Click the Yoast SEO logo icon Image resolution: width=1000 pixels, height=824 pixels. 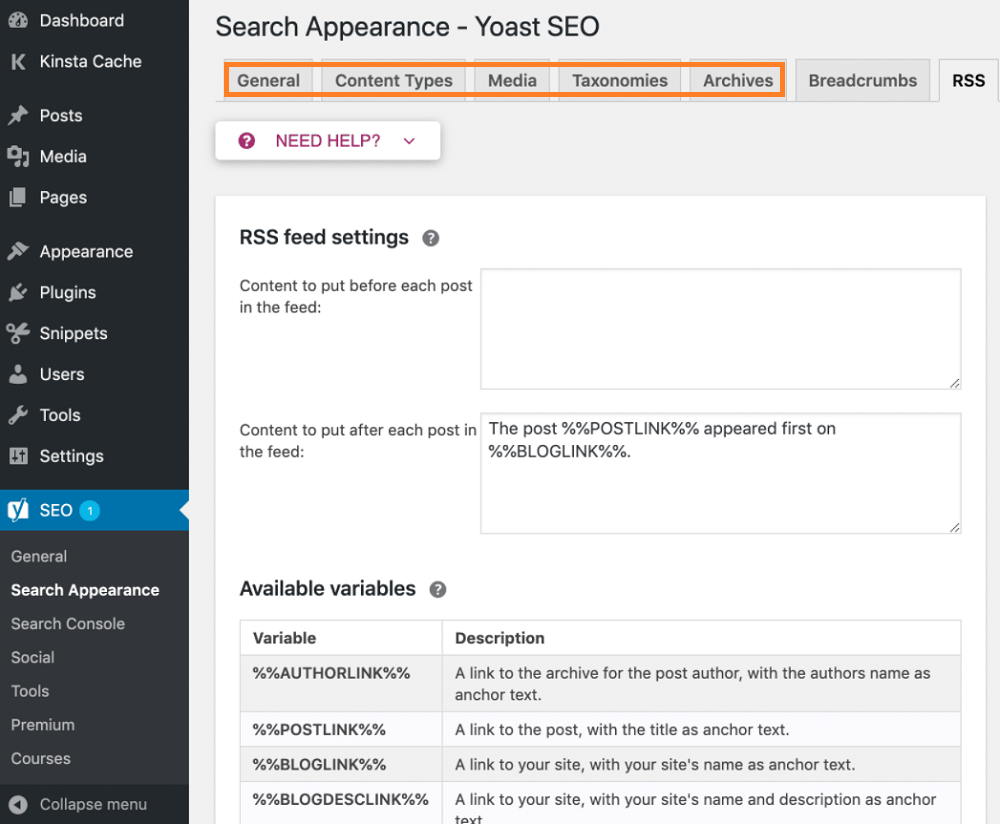(18, 510)
